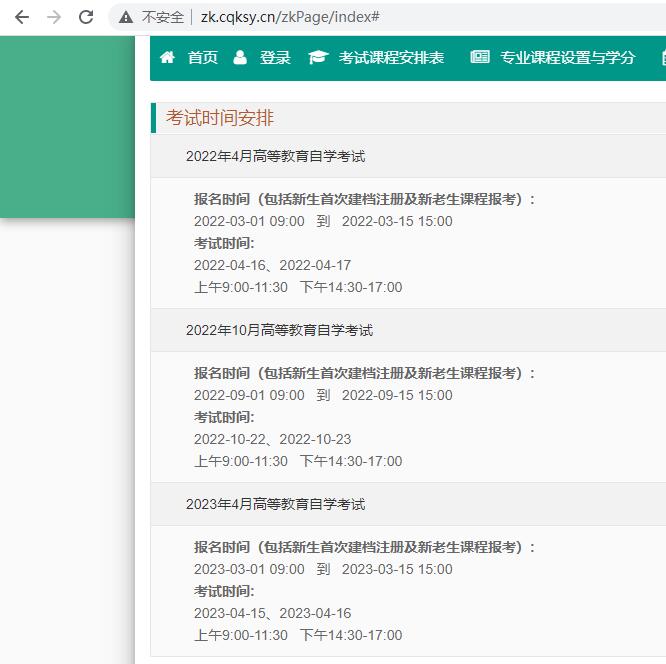The image size is (666, 664).
Task: Click the 考试时间安排 section heading
Action: tap(220, 118)
